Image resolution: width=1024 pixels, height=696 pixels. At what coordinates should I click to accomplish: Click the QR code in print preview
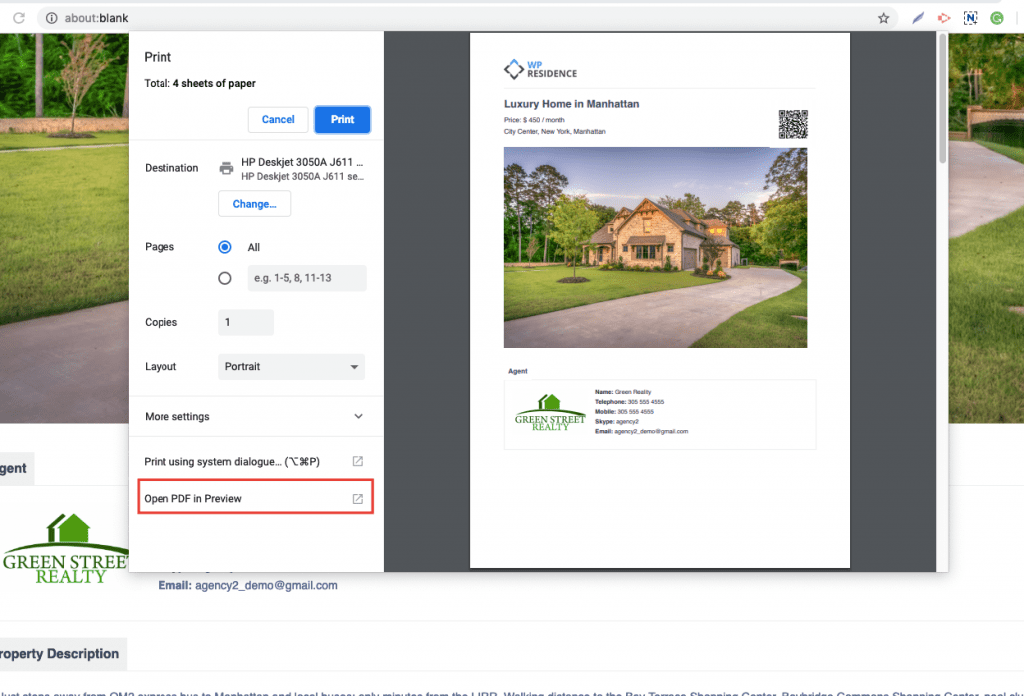[x=793, y=124]
